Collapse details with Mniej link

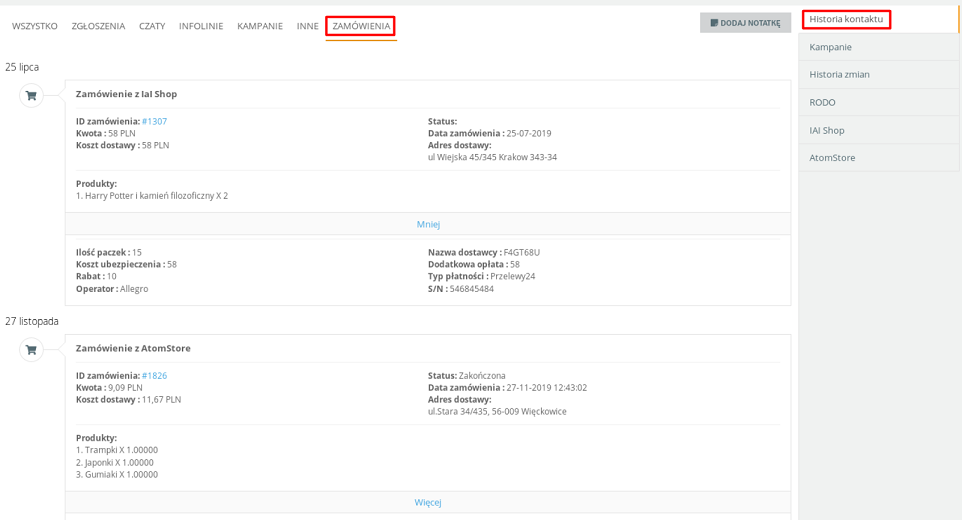tap(428, 224)
